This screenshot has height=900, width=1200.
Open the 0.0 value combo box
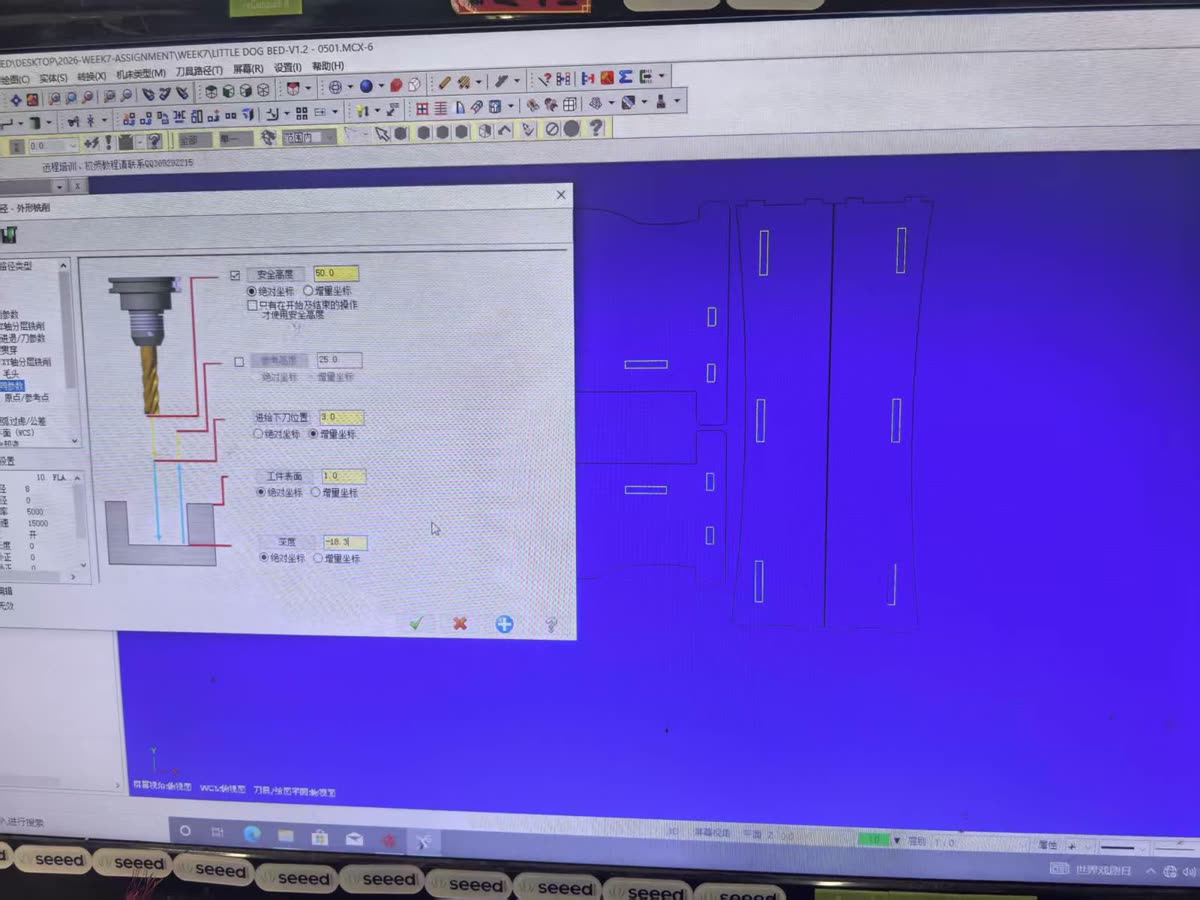pos(52,145)
